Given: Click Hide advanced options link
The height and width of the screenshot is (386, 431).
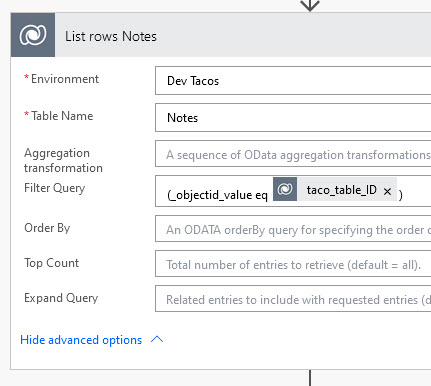Looking at the screenshot, I should (81, 340).
